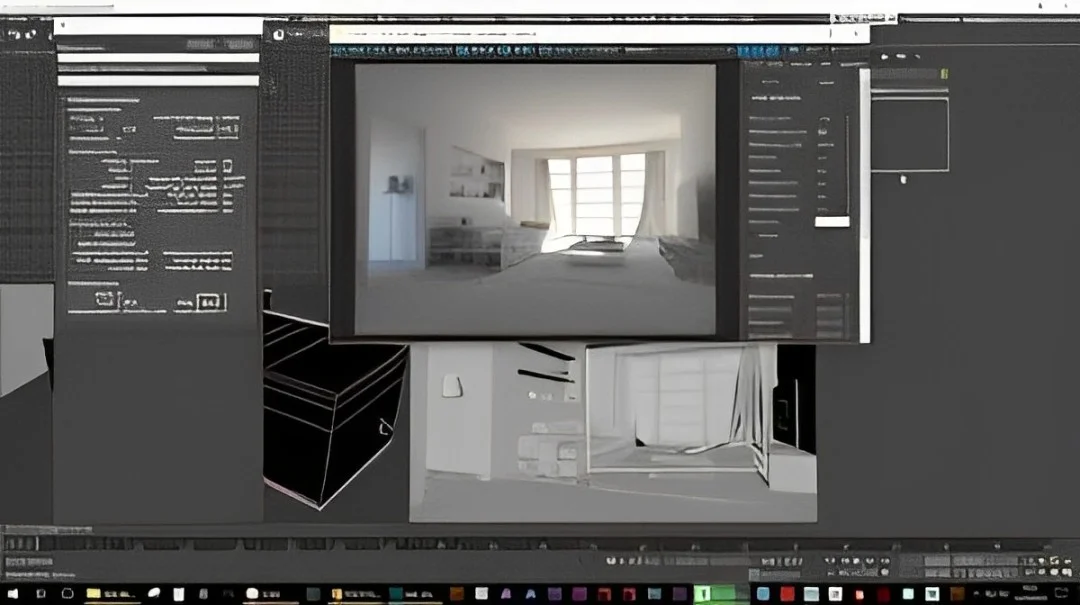Click the small green indicator in right panel
The width and height of the screenshot is (1080, 605).
point(944,73)
